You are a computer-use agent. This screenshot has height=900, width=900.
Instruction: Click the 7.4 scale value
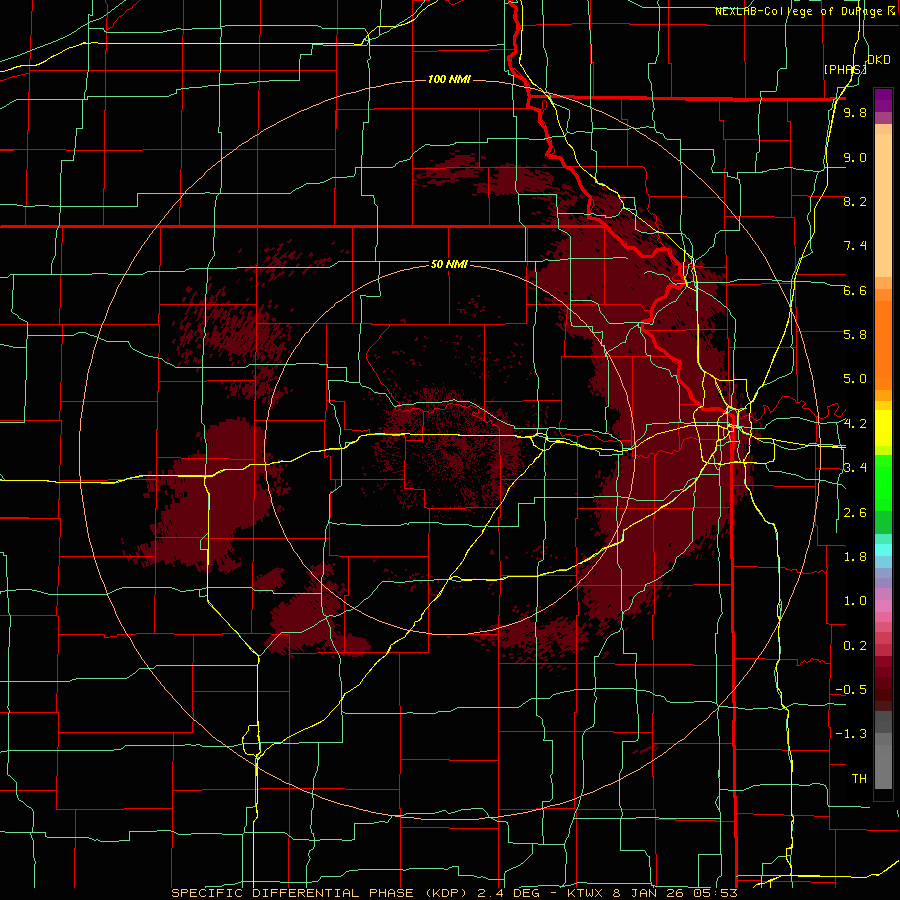point(855,246)
